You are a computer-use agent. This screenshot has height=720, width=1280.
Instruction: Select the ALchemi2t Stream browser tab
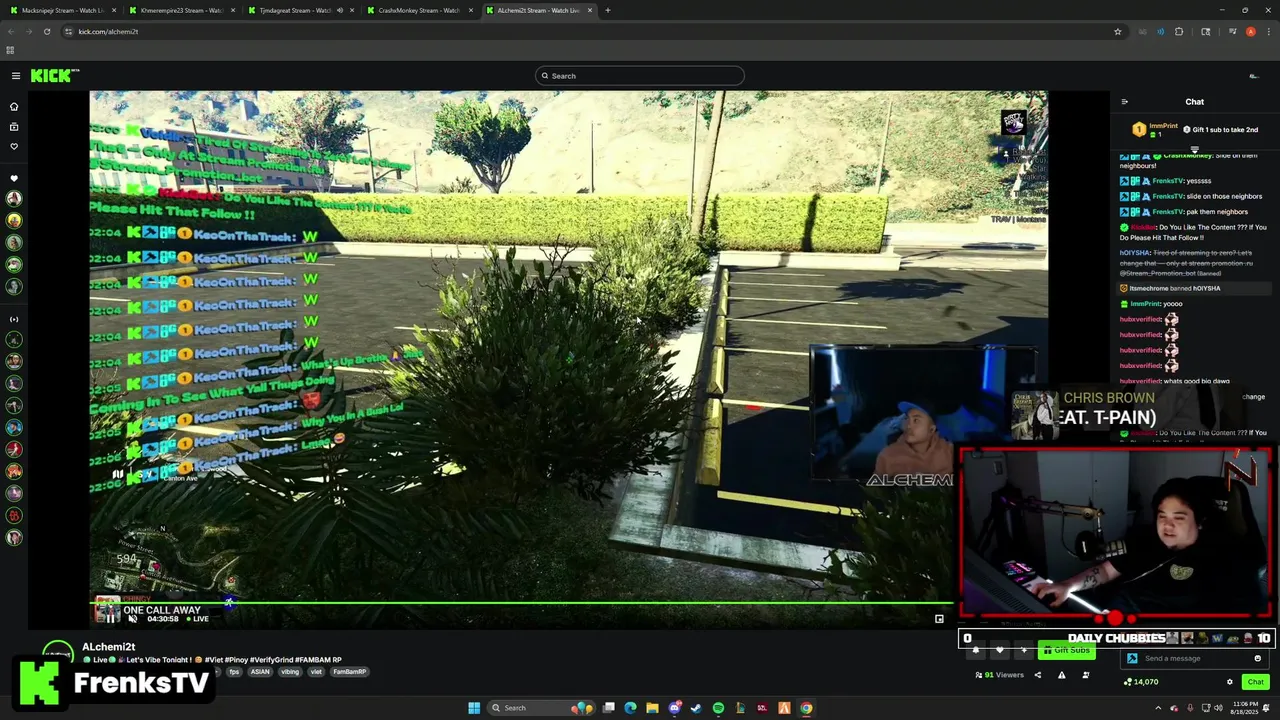coord(538,10)
